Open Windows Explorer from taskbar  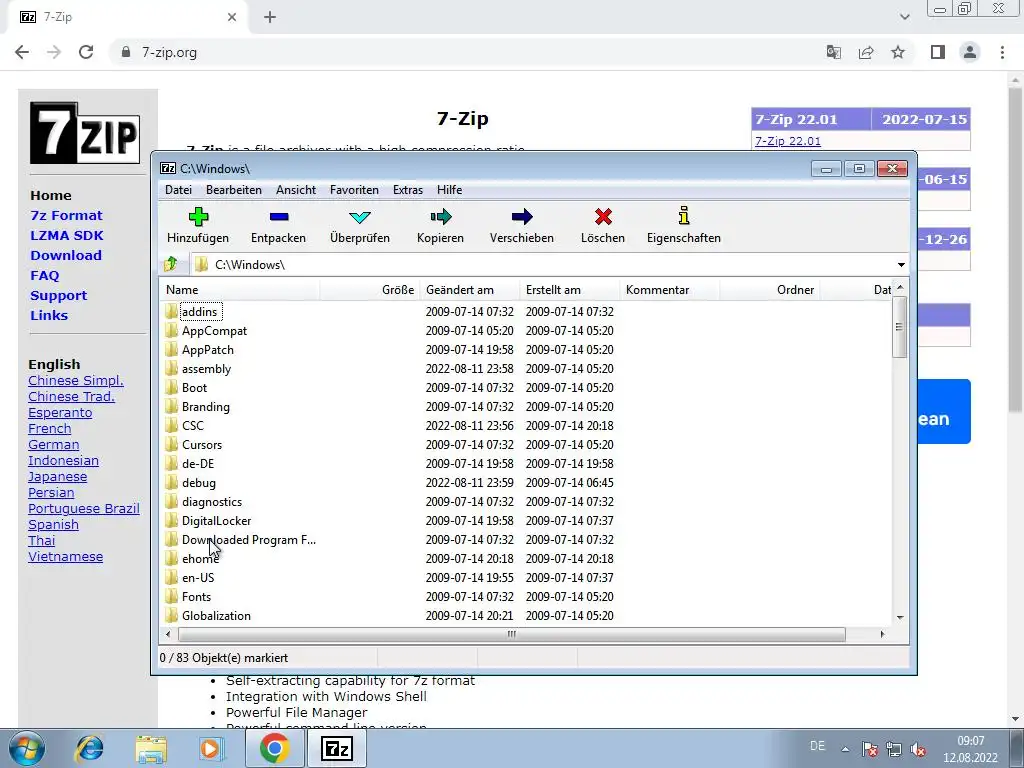click(x=151, y=748)
